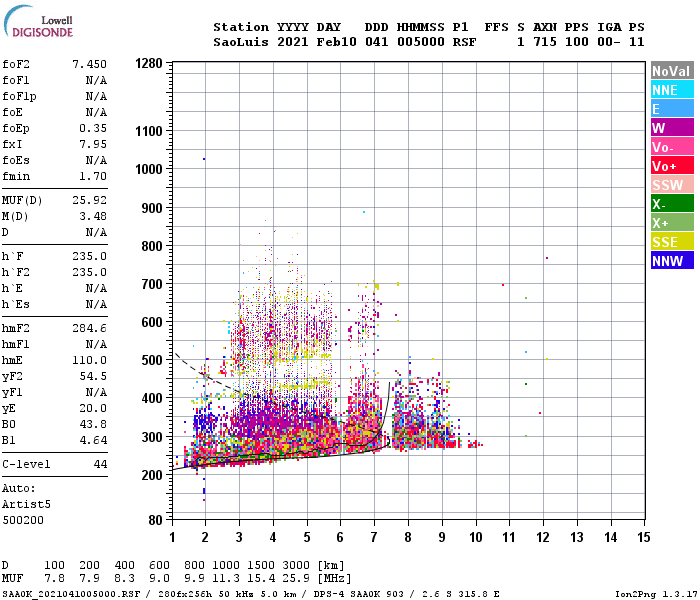Screen dimensions: 700x600
Task: Click the fxI value 7.95
Action: click(x=93, y=145)
